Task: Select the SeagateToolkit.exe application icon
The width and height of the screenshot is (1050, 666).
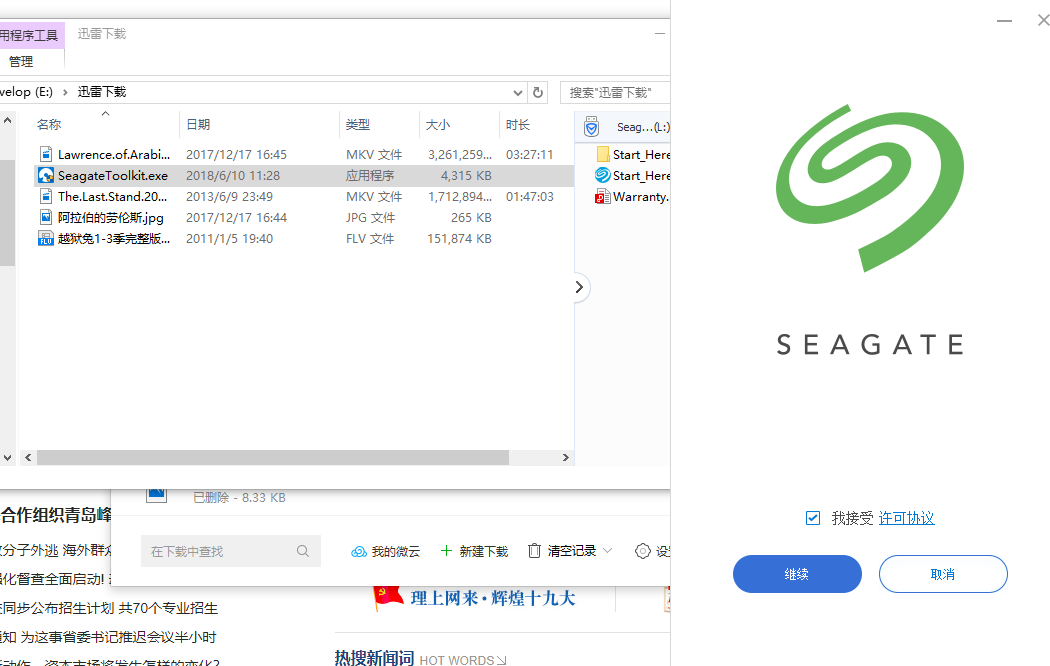Action: click(46, 175)
